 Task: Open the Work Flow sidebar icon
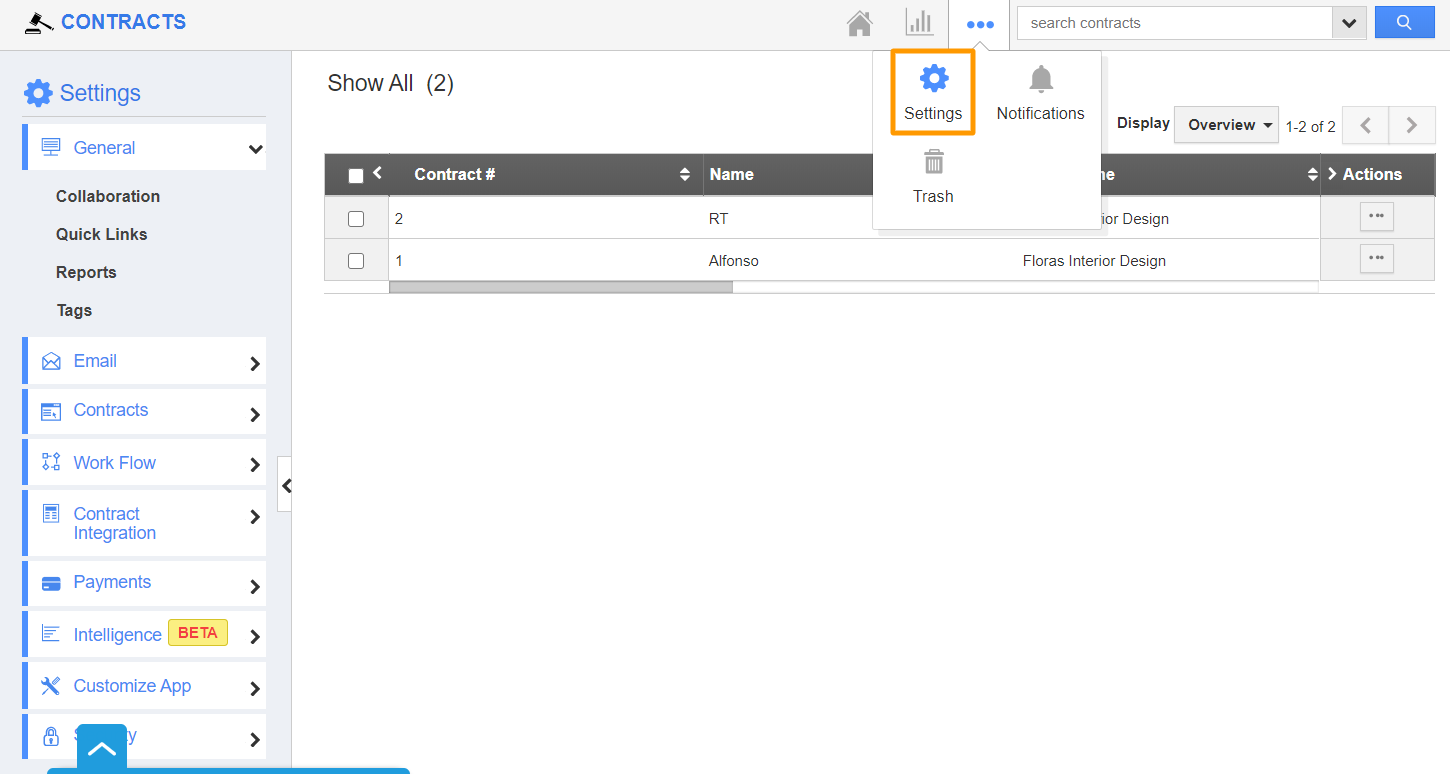point(50,461)
